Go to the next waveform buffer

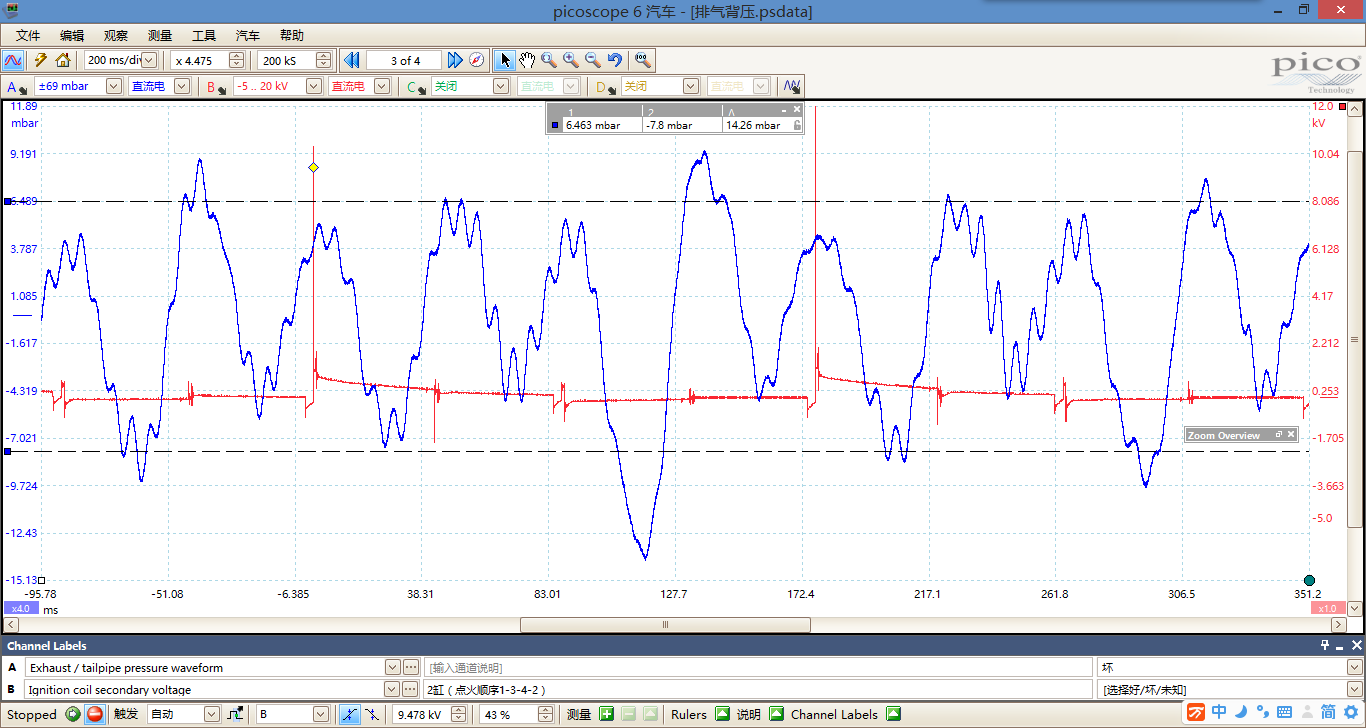pyautogui.click(x=455, y=60)
